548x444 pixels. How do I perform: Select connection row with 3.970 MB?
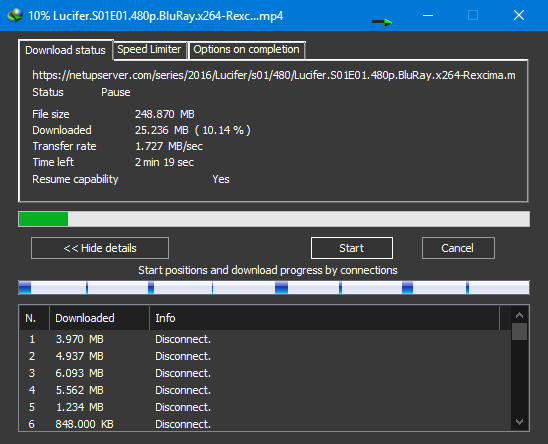[265, 339]
